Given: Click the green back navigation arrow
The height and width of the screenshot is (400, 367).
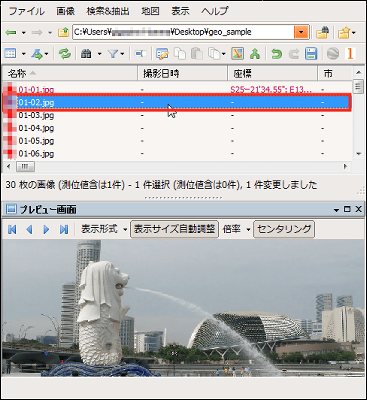Looking at the screenshot, I should pos(11,32).
